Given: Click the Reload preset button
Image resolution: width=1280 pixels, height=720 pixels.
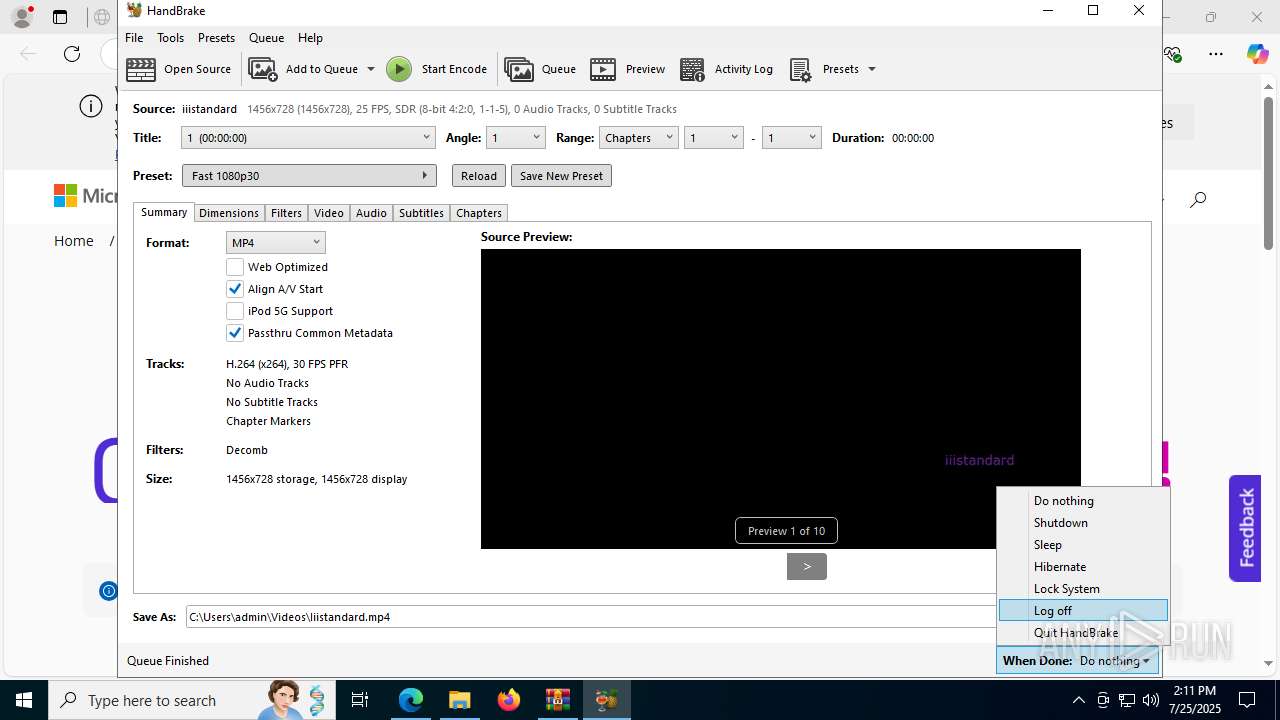Looking at the screenshot, I should click(479, 176).
